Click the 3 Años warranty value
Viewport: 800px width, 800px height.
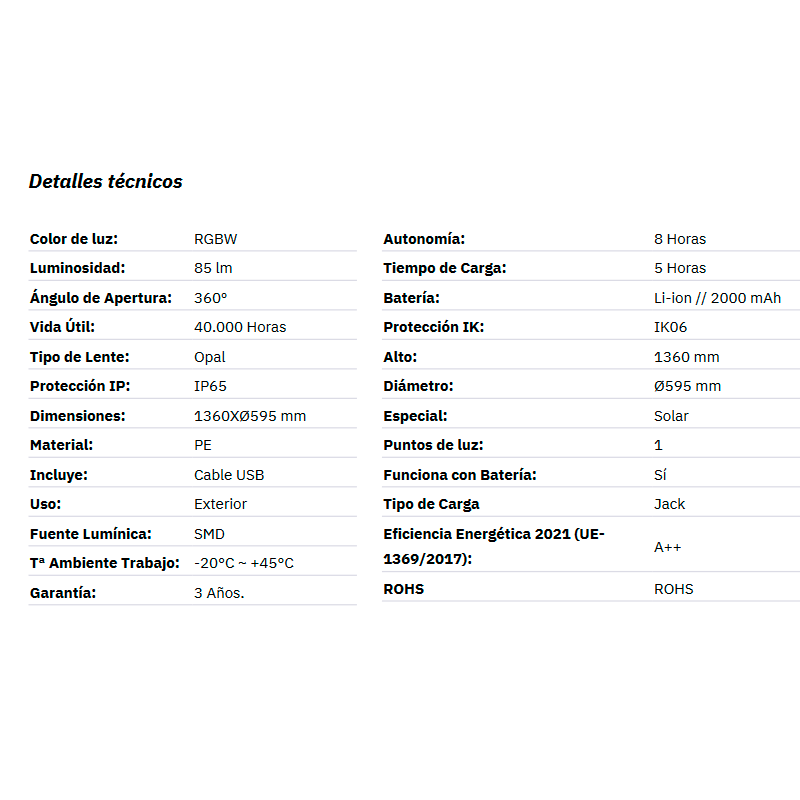[x=219, y=593]
